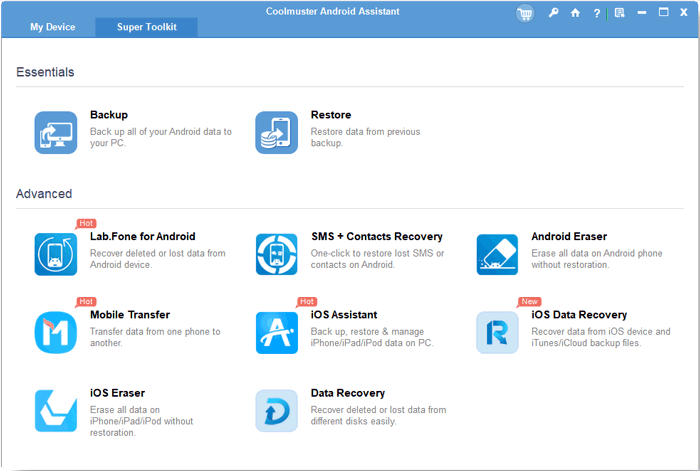Select the Android Eraser icon
This screenshot has width=700, height=471.
pos(497,254)
